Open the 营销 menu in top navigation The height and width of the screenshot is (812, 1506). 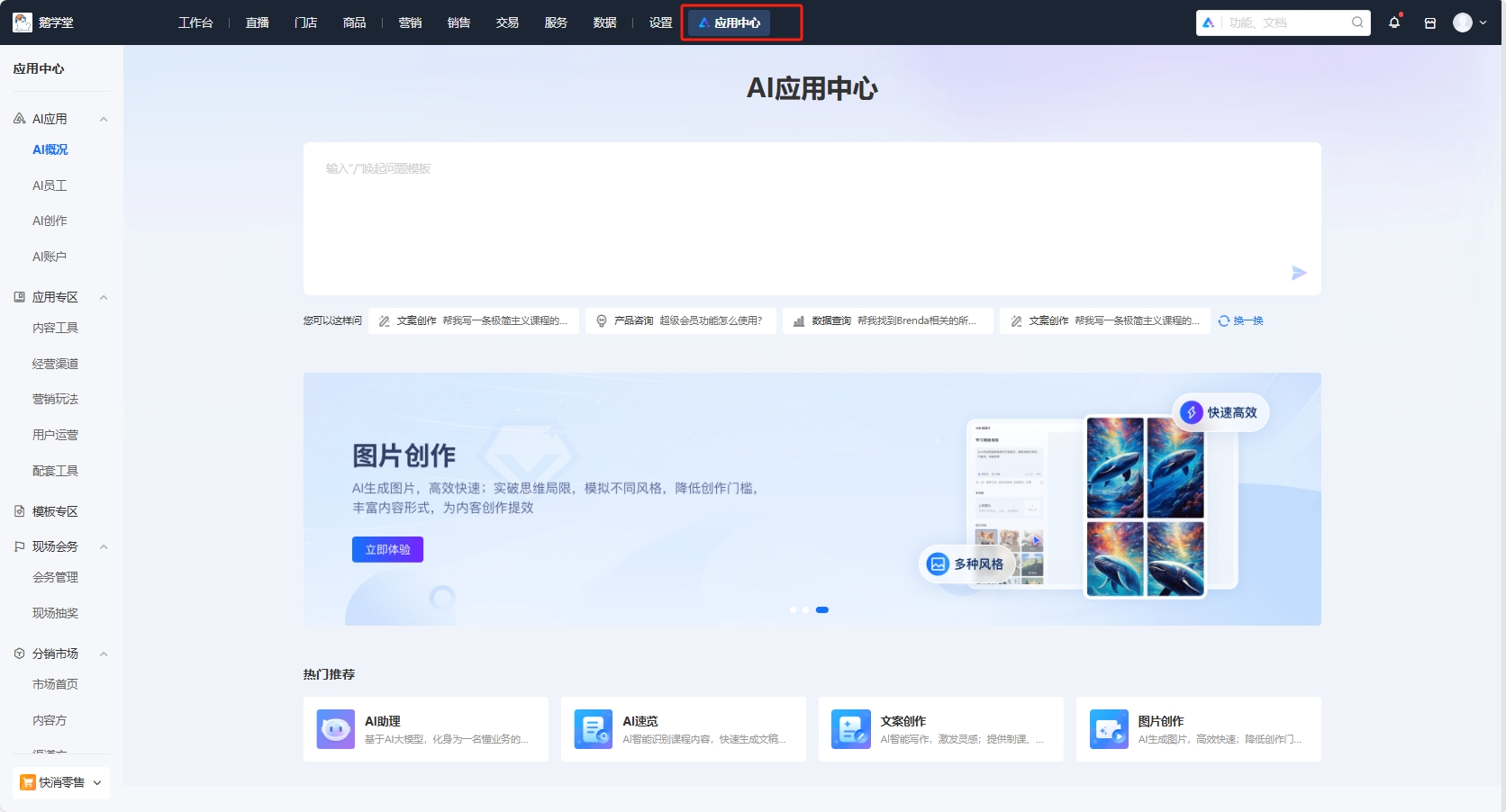point(411,23)
